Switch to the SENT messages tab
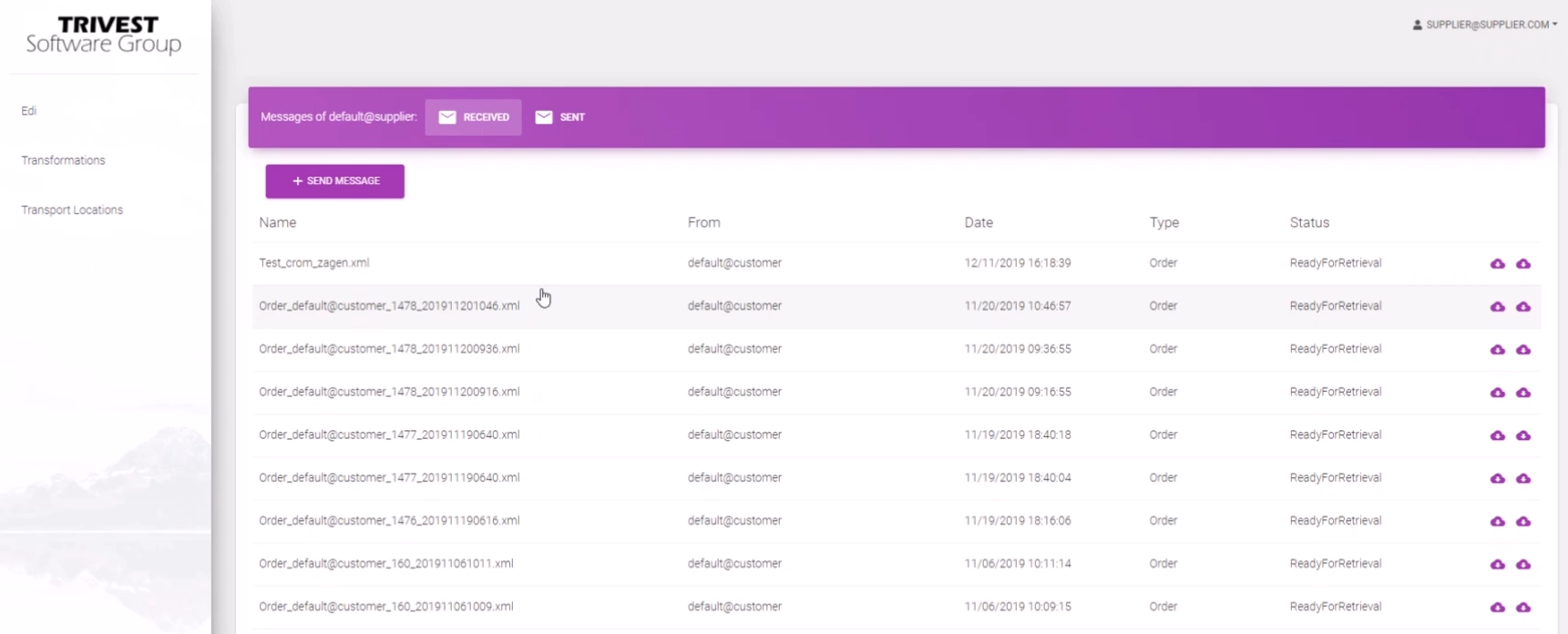 (x=560, y=117)
